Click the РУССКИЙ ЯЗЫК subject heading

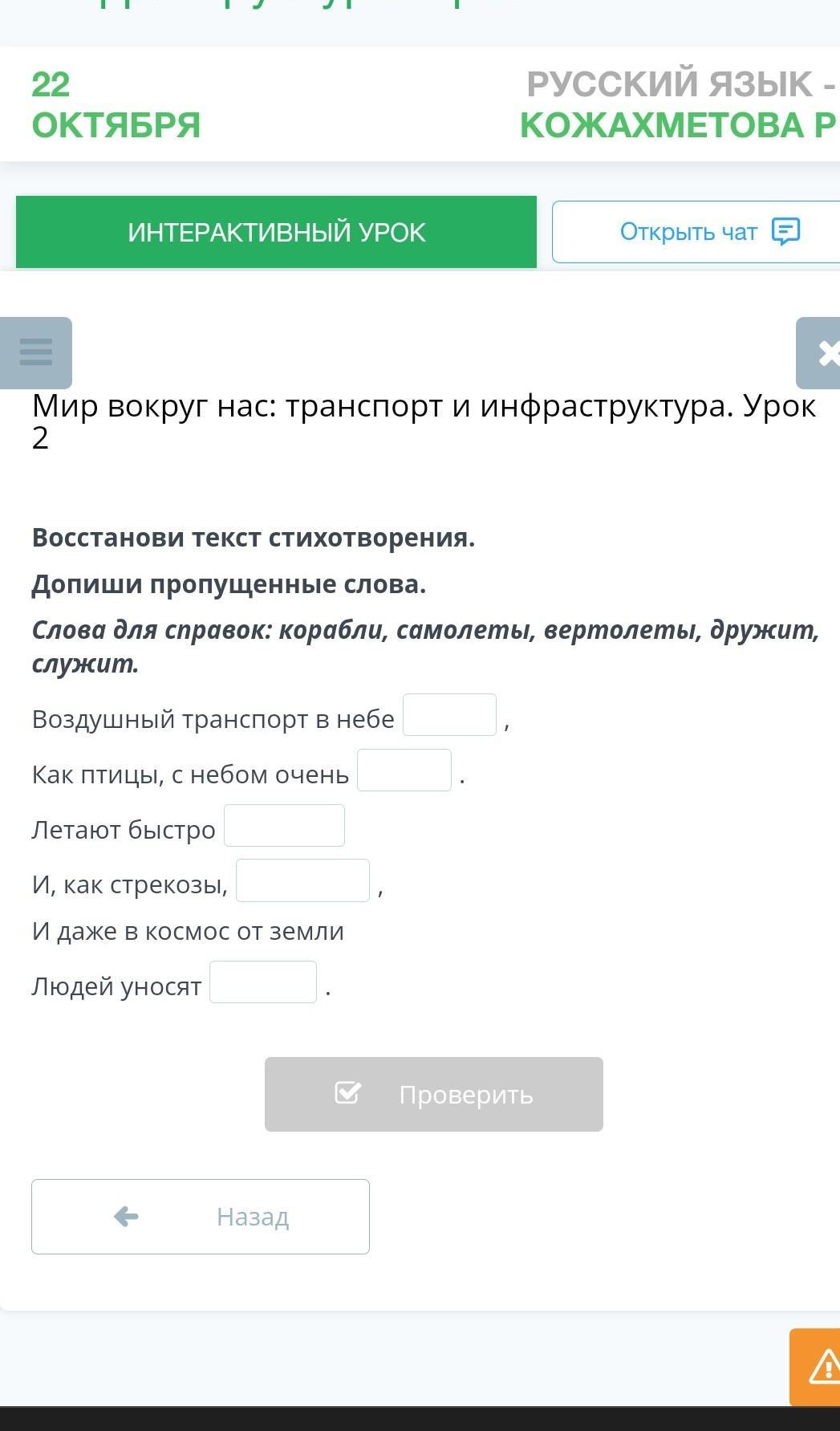(x=679, y=85)
